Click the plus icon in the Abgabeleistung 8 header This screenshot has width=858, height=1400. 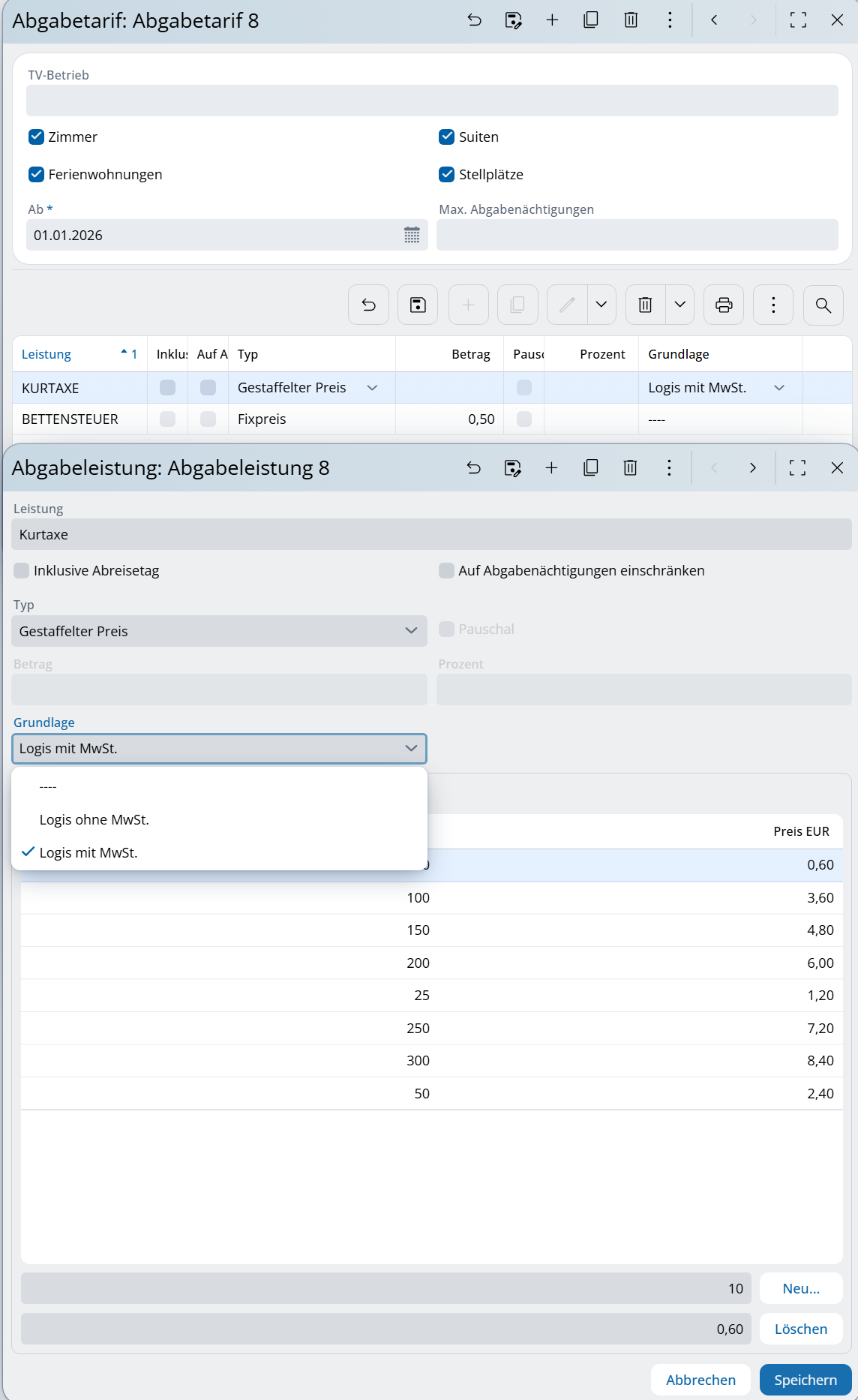pyautogui.click(x=551, y=468)
